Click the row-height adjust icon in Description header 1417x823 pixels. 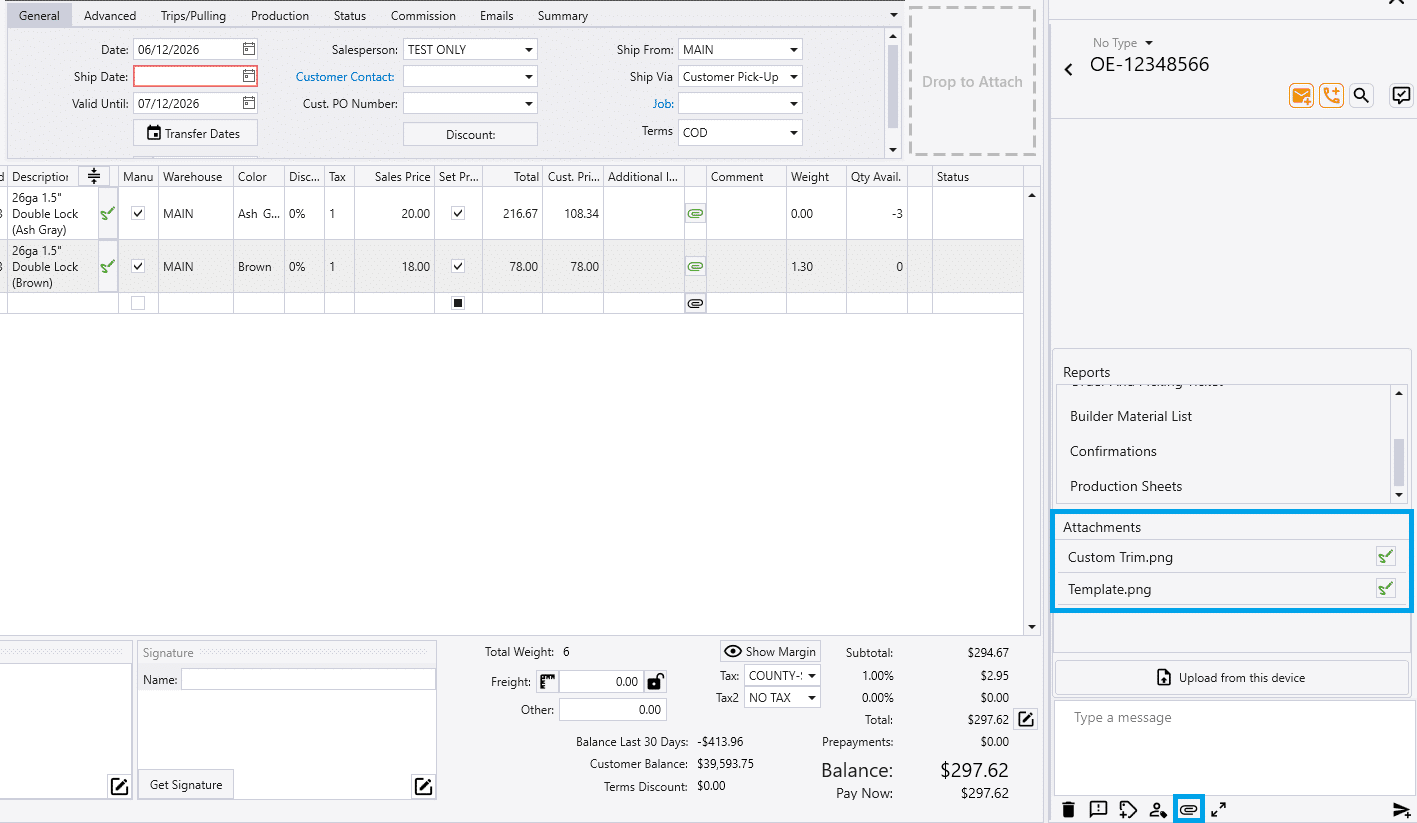[93, 177]
